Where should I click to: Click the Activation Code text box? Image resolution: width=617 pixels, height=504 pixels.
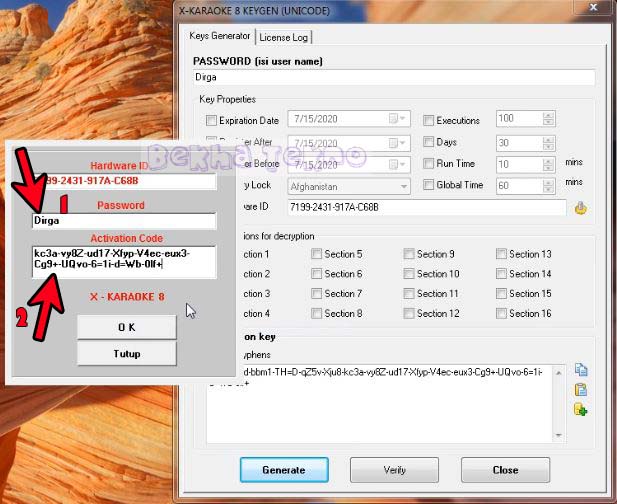click(x=124, y=262)
